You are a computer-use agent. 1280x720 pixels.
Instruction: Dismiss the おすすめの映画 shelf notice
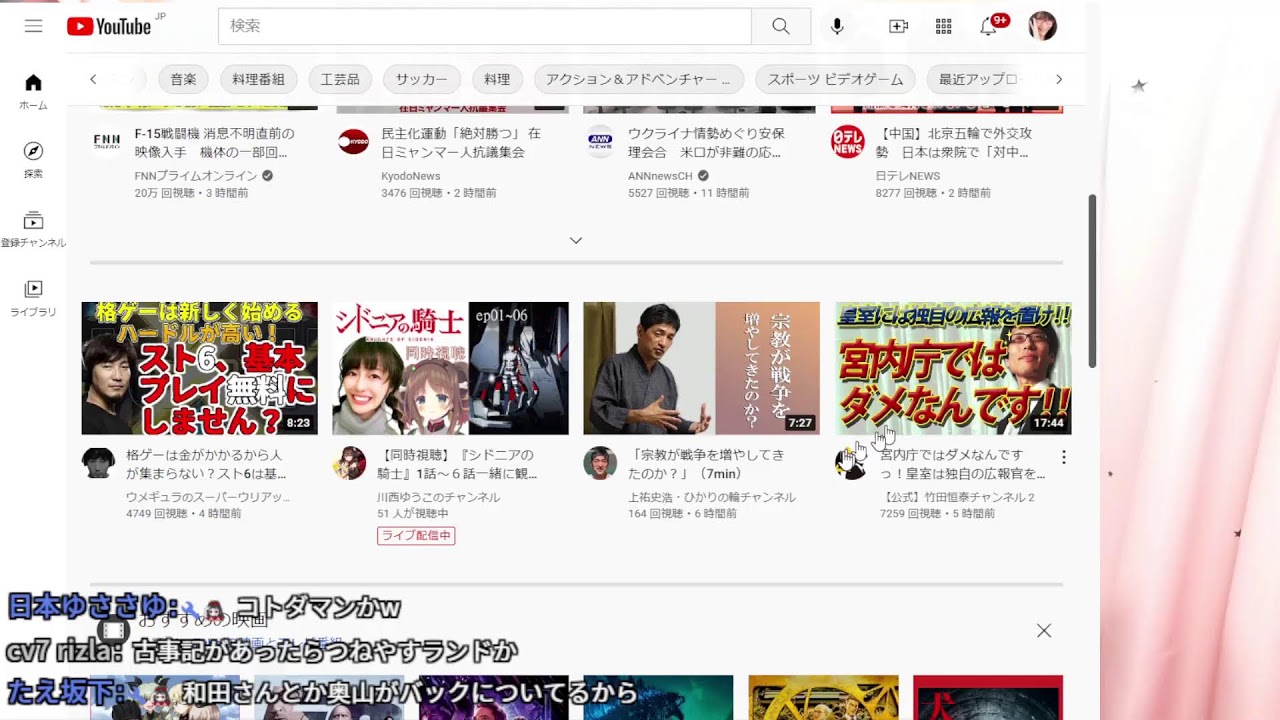(1043, 630)
